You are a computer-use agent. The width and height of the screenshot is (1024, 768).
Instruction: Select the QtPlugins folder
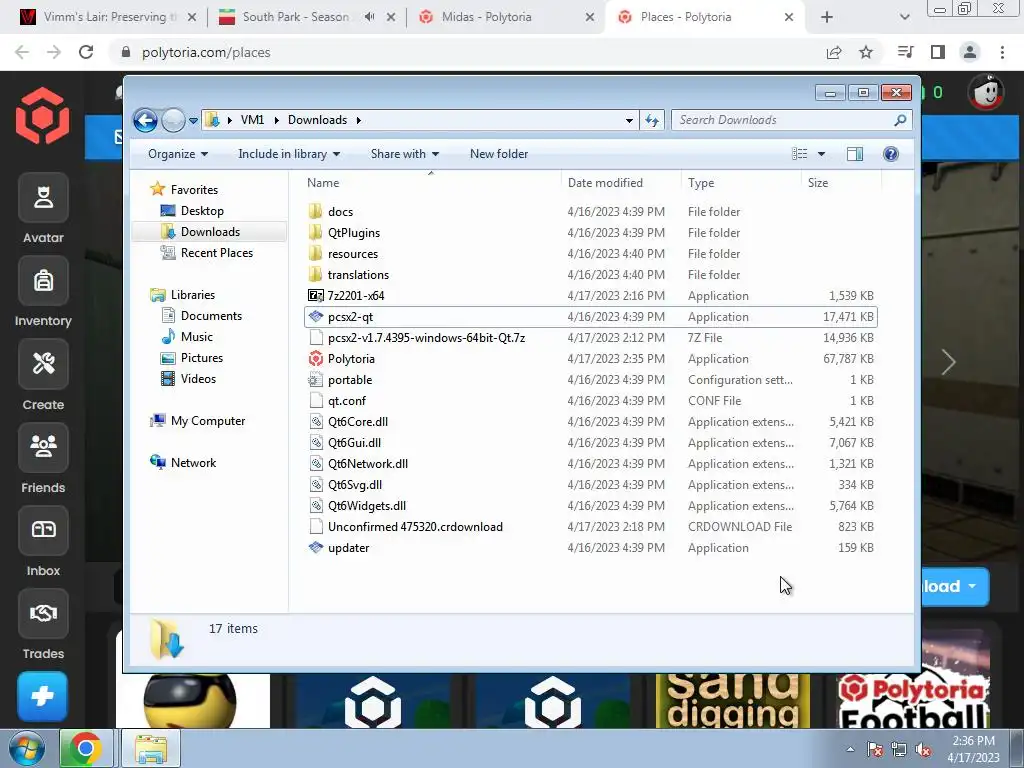tap(591, 232)
